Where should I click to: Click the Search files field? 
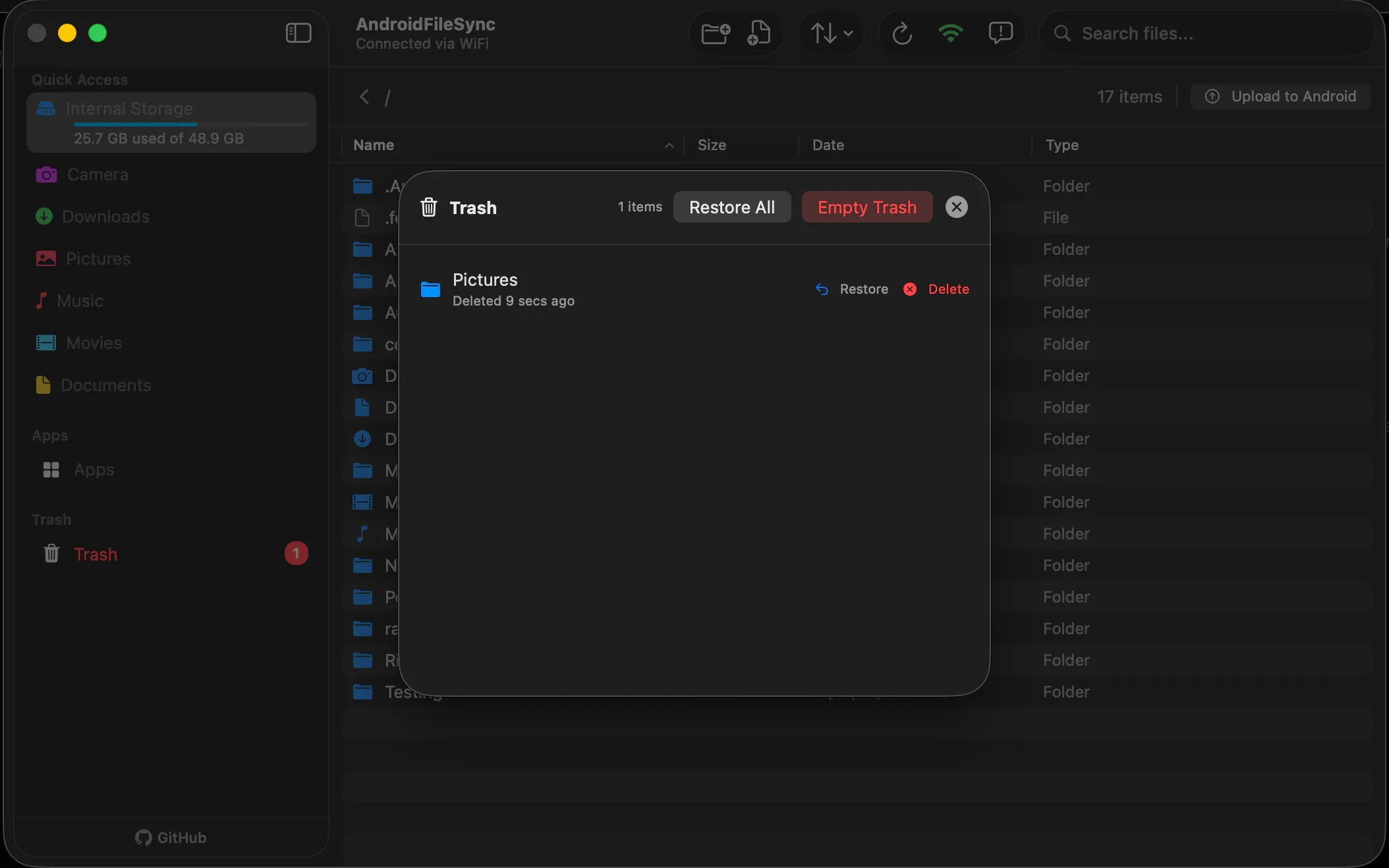coord(1207,34)
